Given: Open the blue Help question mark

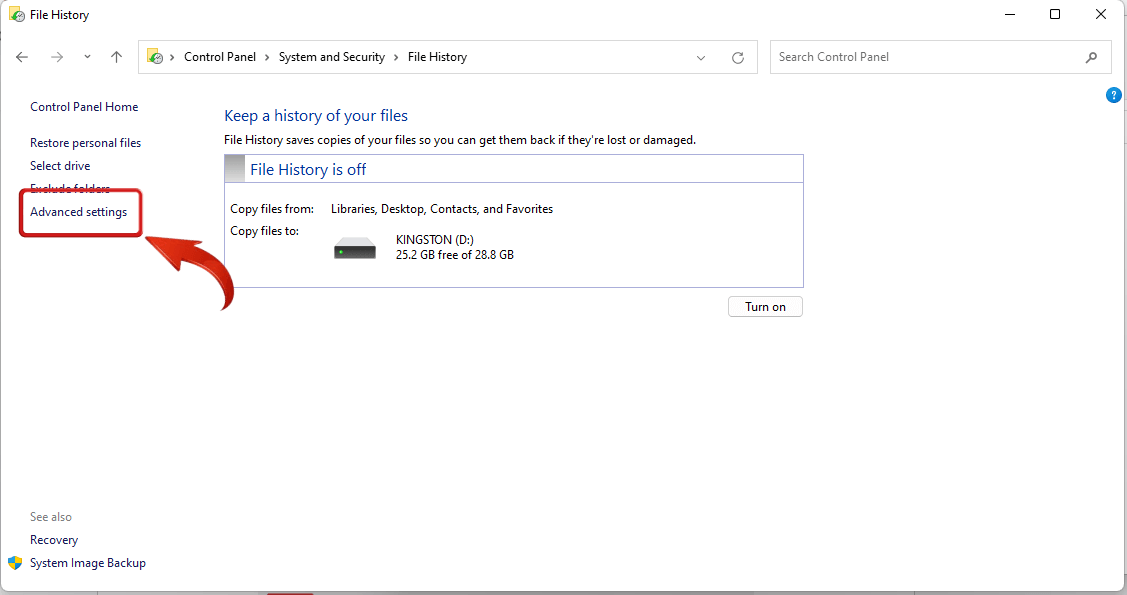Looking at the screenshot, I should (1114, 94).
